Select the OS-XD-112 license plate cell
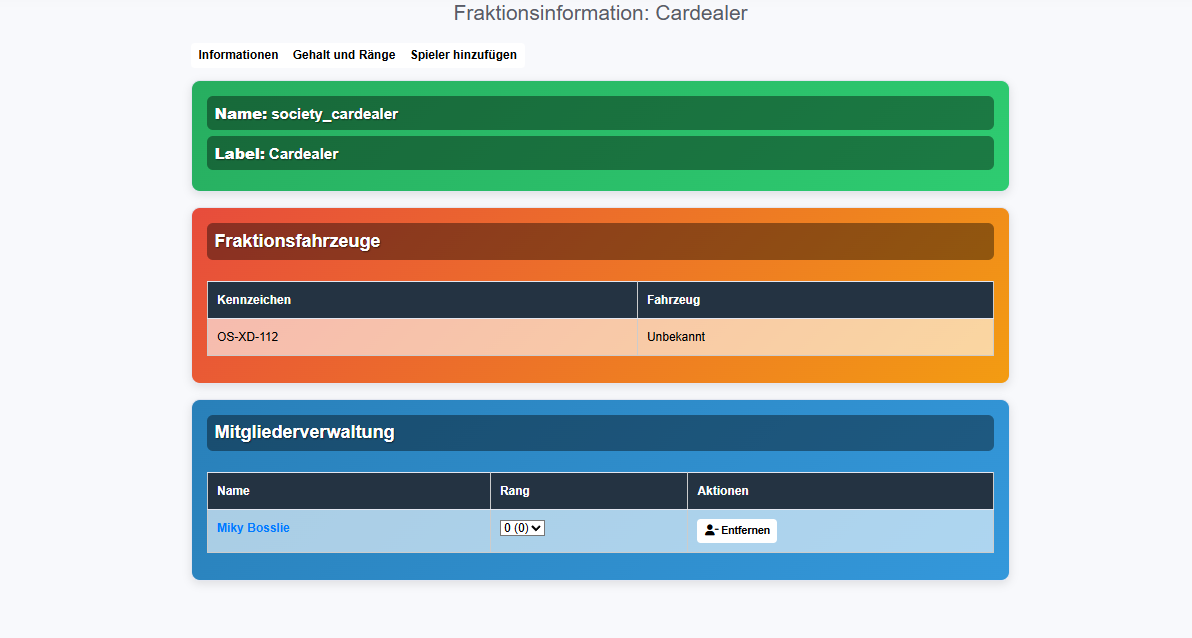1192x638 pixels. 248,337
